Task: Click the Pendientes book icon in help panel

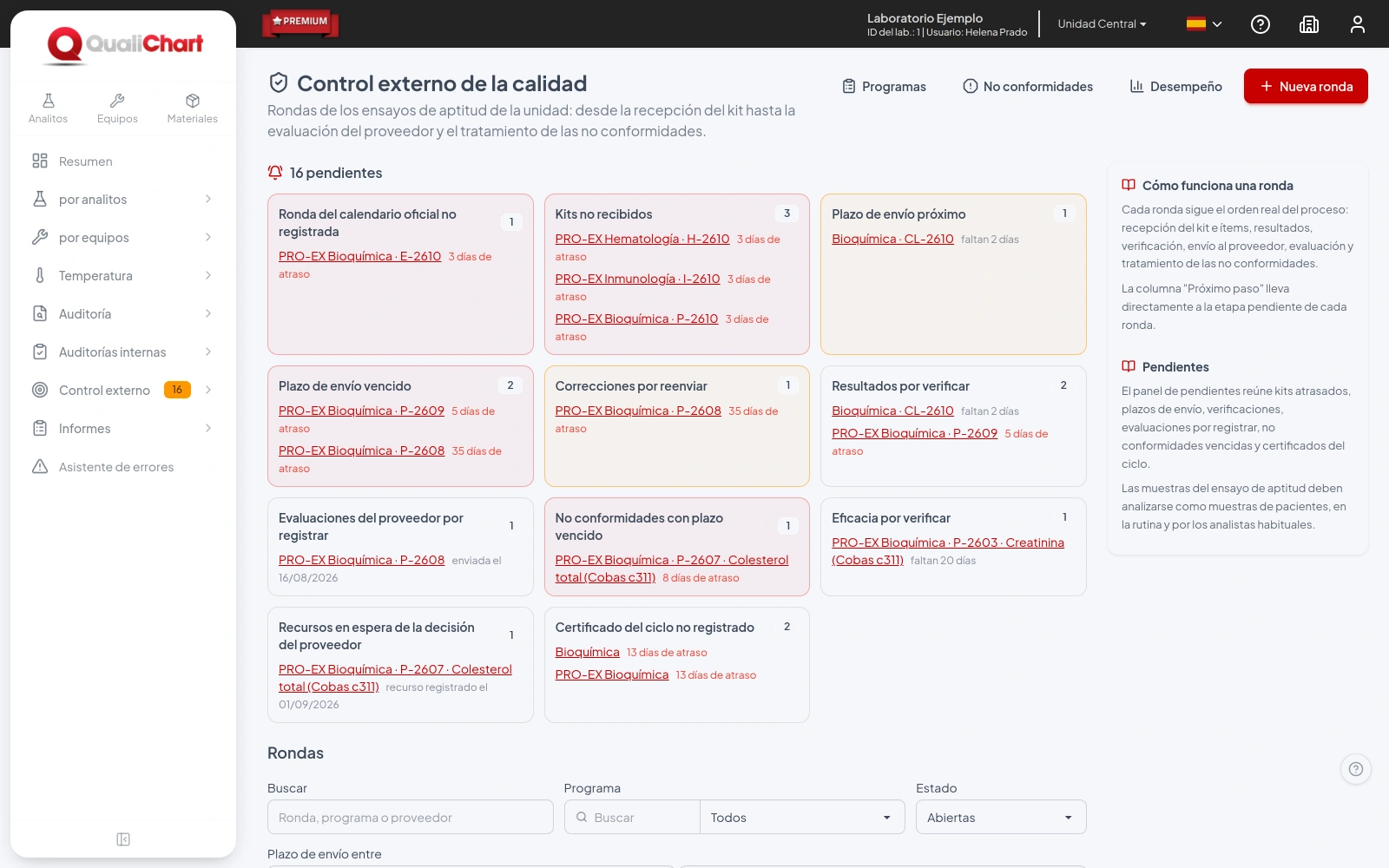Action: [1129, 366]
